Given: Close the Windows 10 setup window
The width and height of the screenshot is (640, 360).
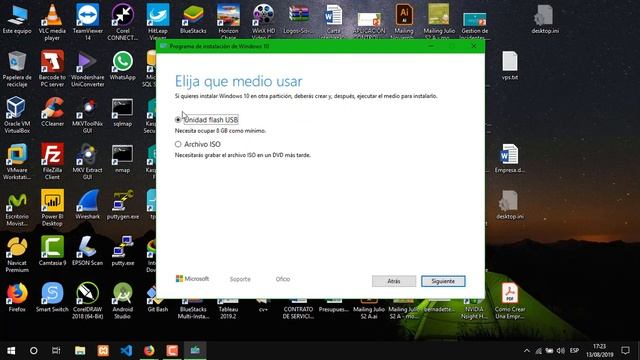Looking at the screenshot, I should [x=473, y=46].
